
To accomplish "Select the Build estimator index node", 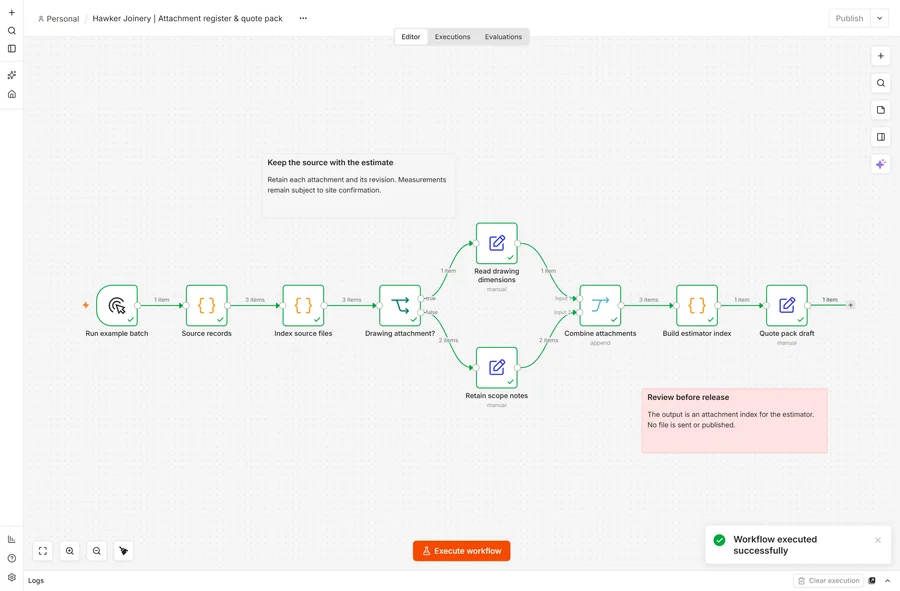I will pyautogui.click(x=697, y=305).
